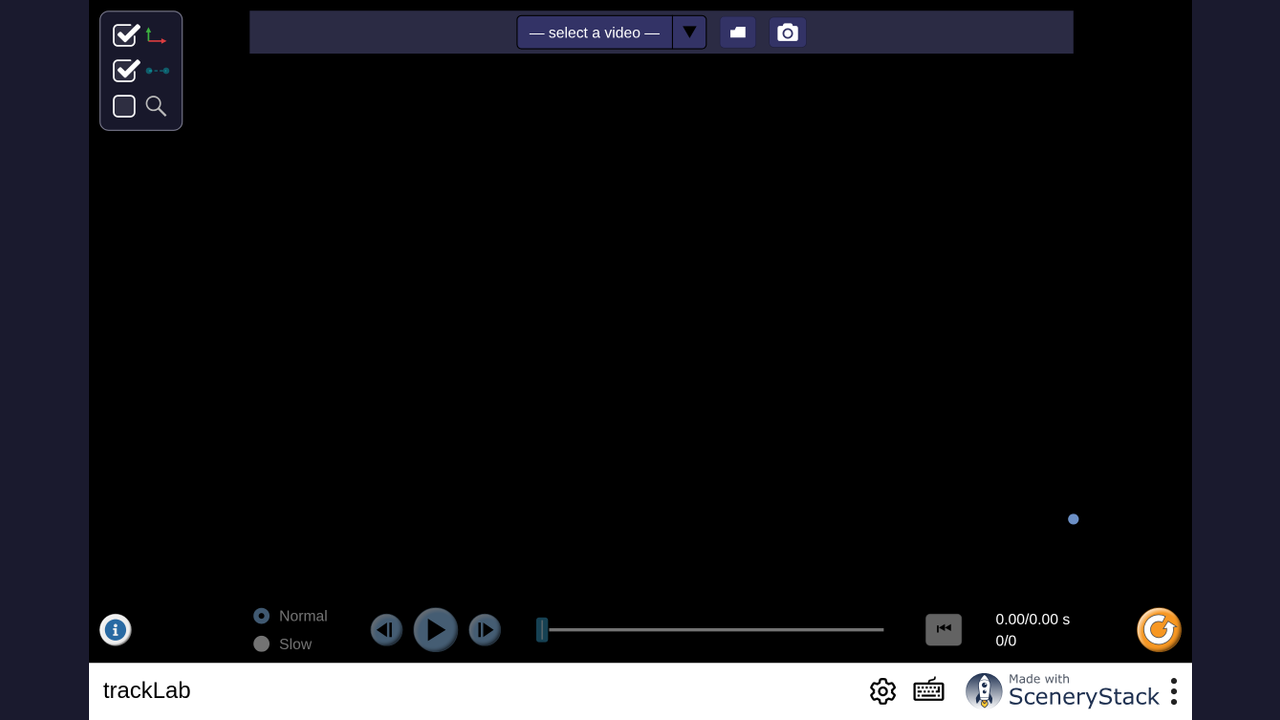The width and height of the screenshot is (1280, 720).
Task: Uncheck the tracked points path checkbox
Action: tap(125, 71)
